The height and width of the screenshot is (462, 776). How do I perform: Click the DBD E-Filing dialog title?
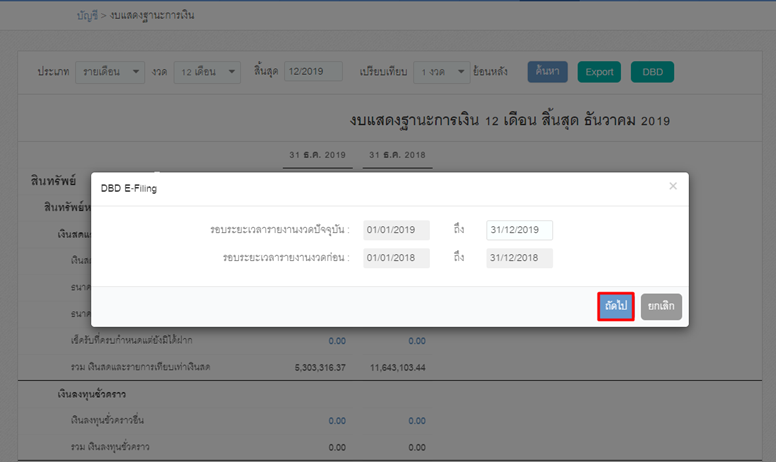coord(129,188)
